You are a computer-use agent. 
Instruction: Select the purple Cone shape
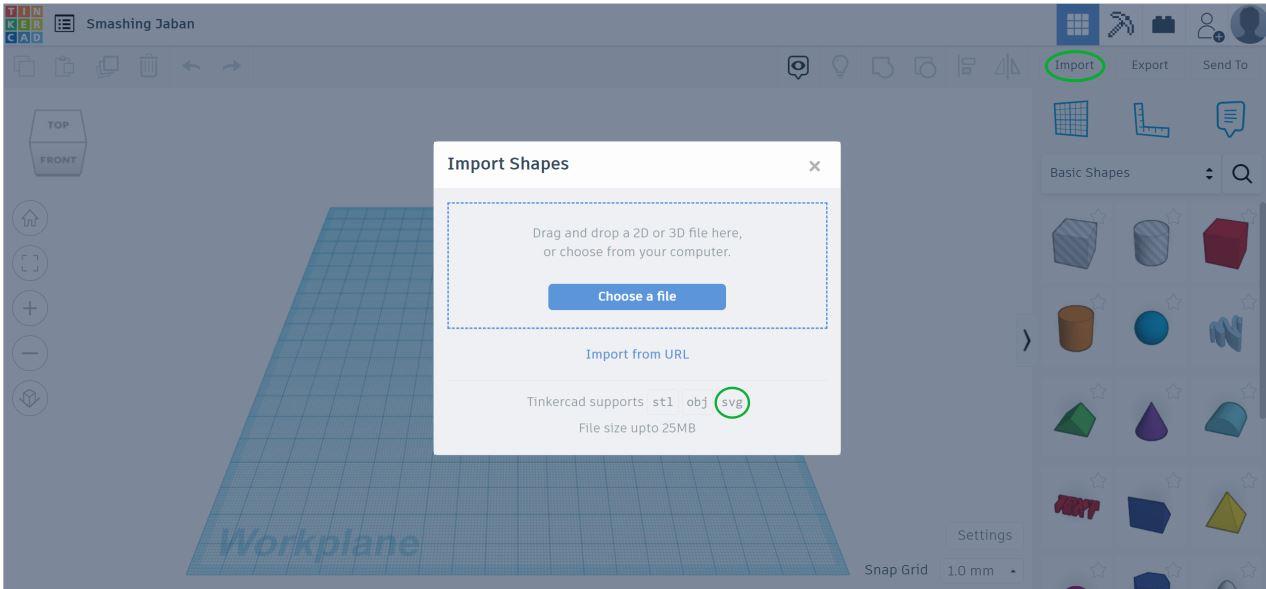tap(1151, 420)
